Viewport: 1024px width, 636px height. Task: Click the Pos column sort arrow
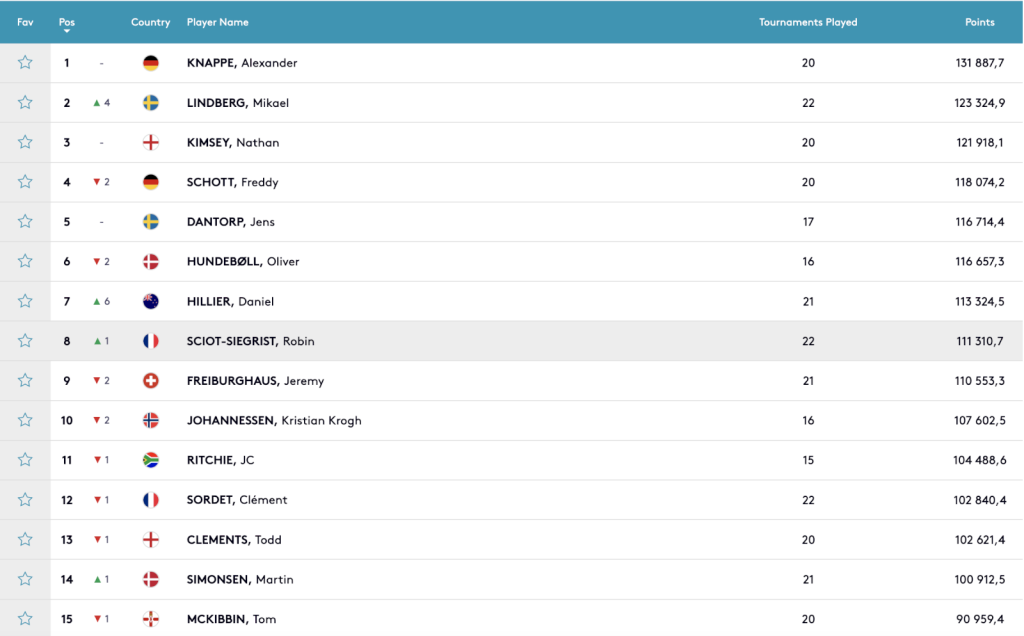pos(66,31)
